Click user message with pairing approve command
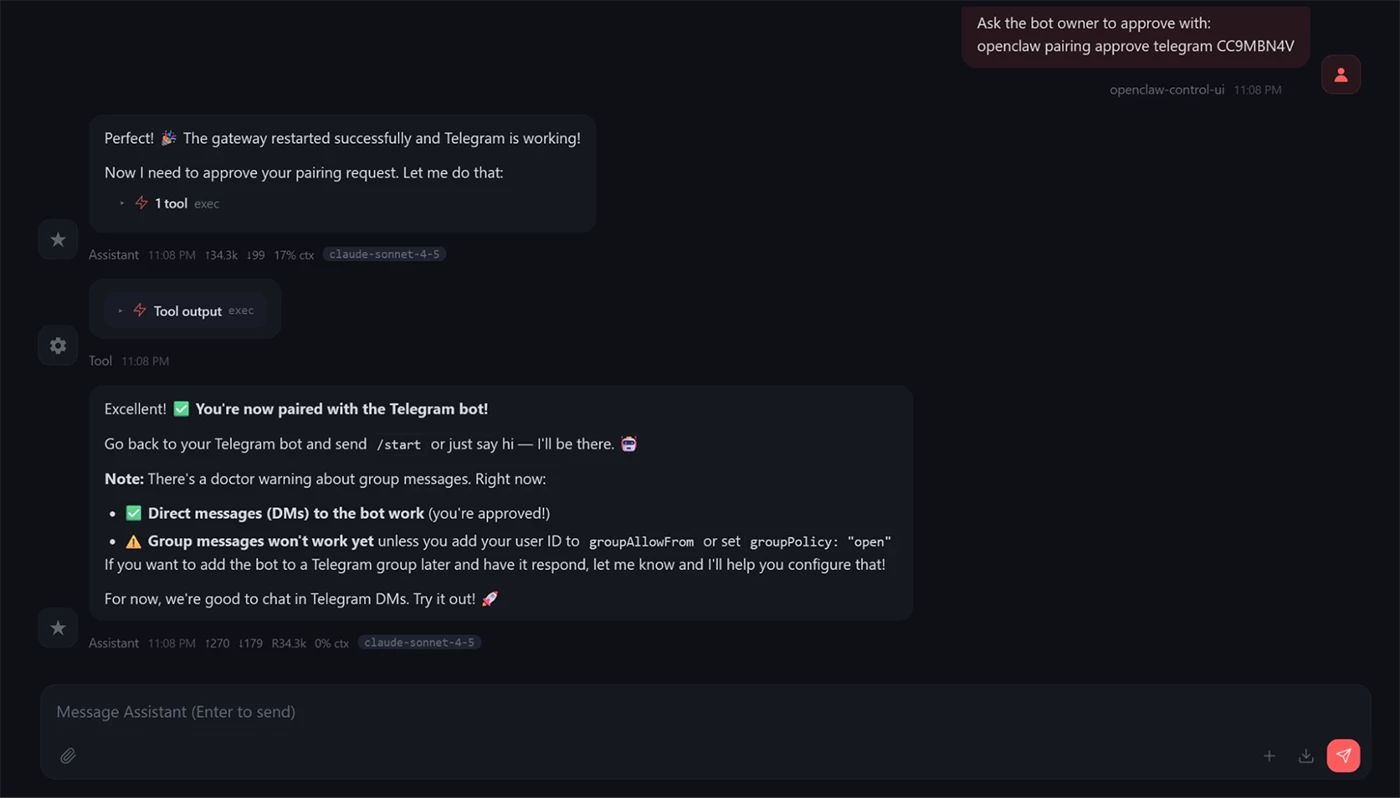 [1135, 35]
